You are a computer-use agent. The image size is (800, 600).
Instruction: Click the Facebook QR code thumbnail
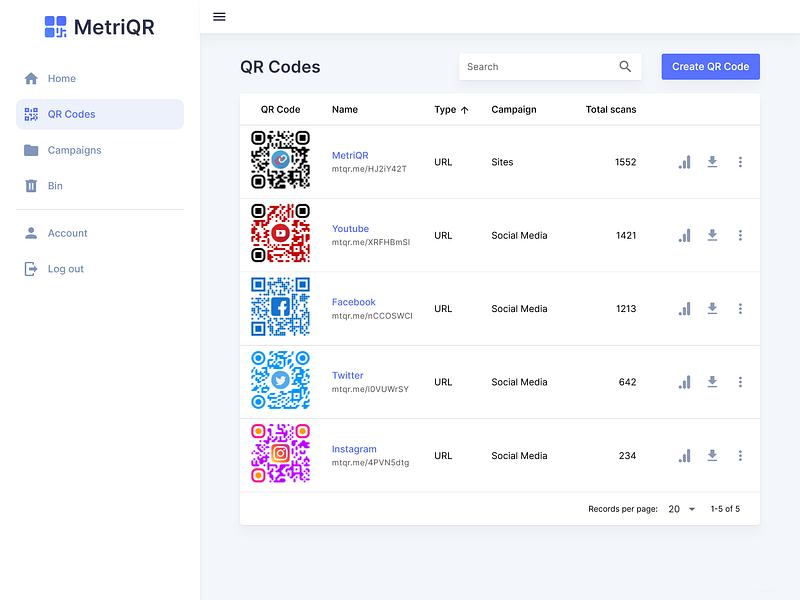point(280,307)
